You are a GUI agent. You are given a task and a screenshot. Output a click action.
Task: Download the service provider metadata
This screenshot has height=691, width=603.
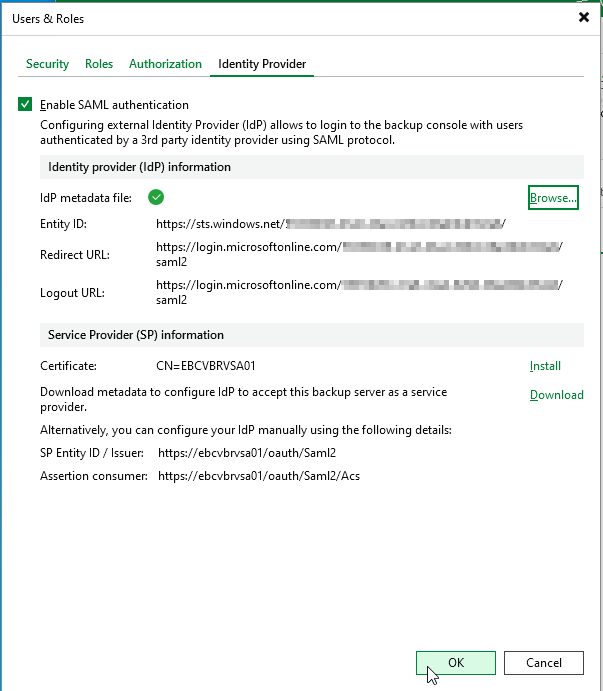pyautogui.click(x=556, y=395)
